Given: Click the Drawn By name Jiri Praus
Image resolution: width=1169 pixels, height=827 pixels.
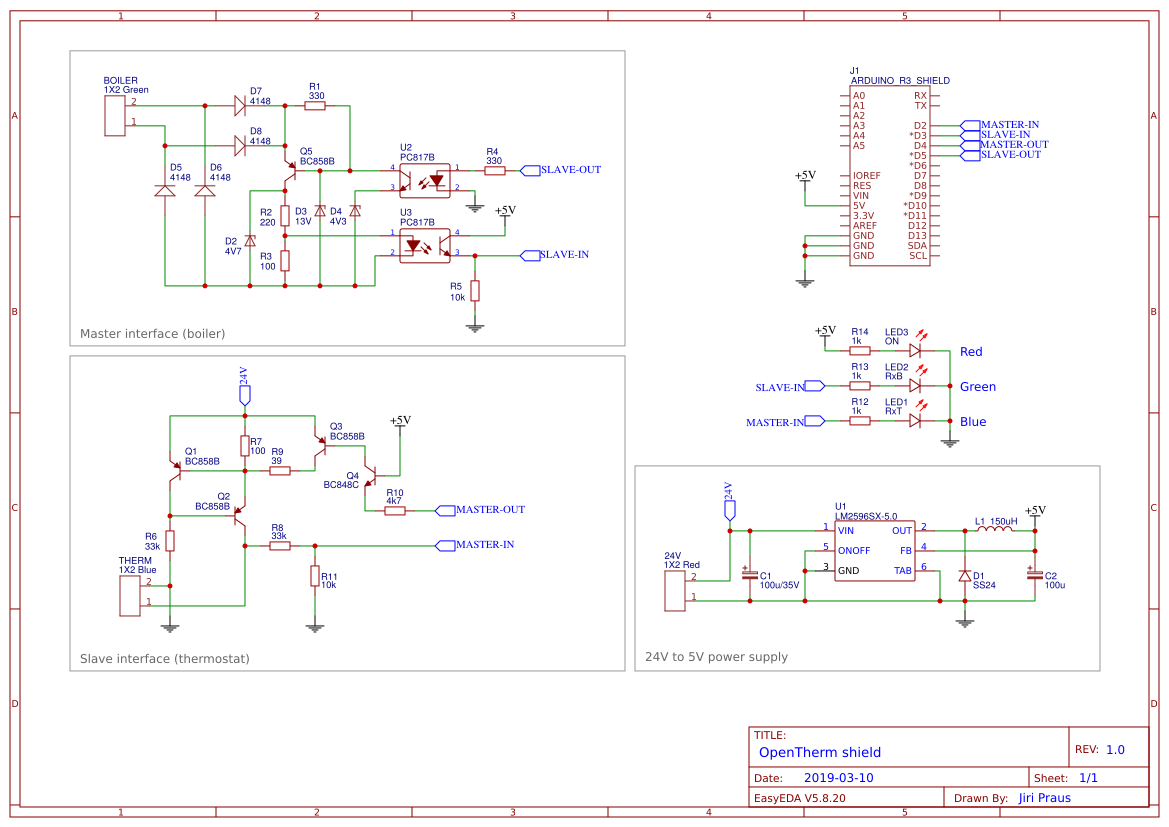Looking at the screenshot, I should pos(1045,797).
